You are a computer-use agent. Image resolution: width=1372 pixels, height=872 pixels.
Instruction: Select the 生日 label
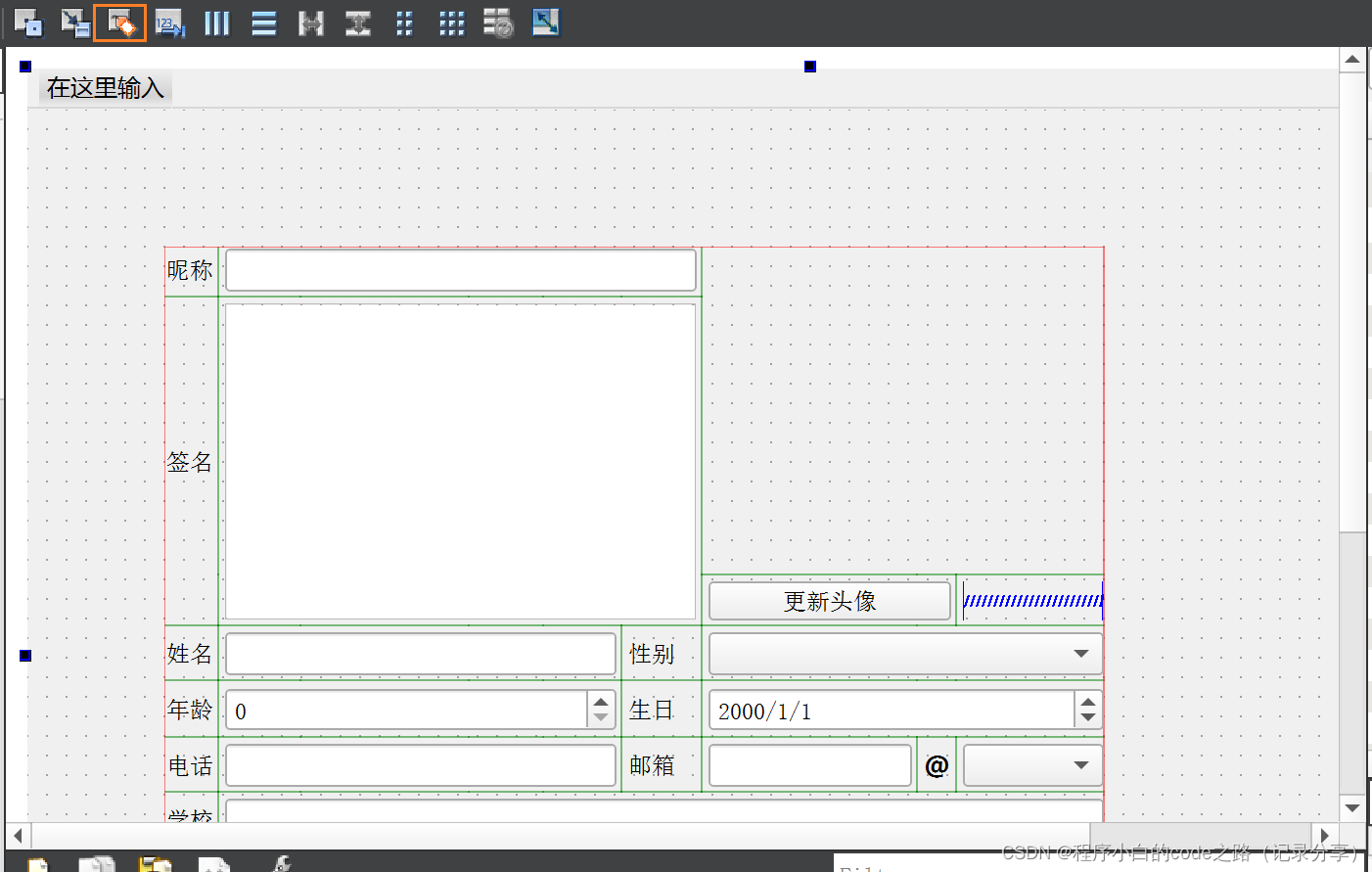(652, 710)
